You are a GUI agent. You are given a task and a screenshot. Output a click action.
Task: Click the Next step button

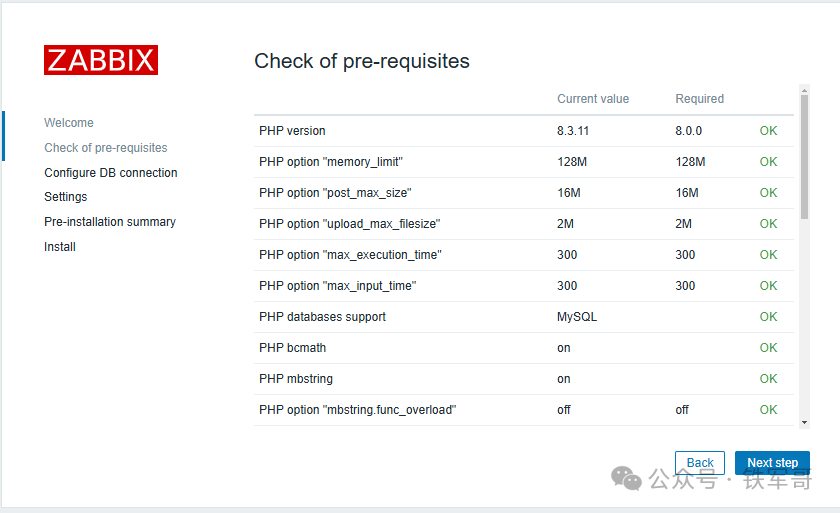(772, 463)
